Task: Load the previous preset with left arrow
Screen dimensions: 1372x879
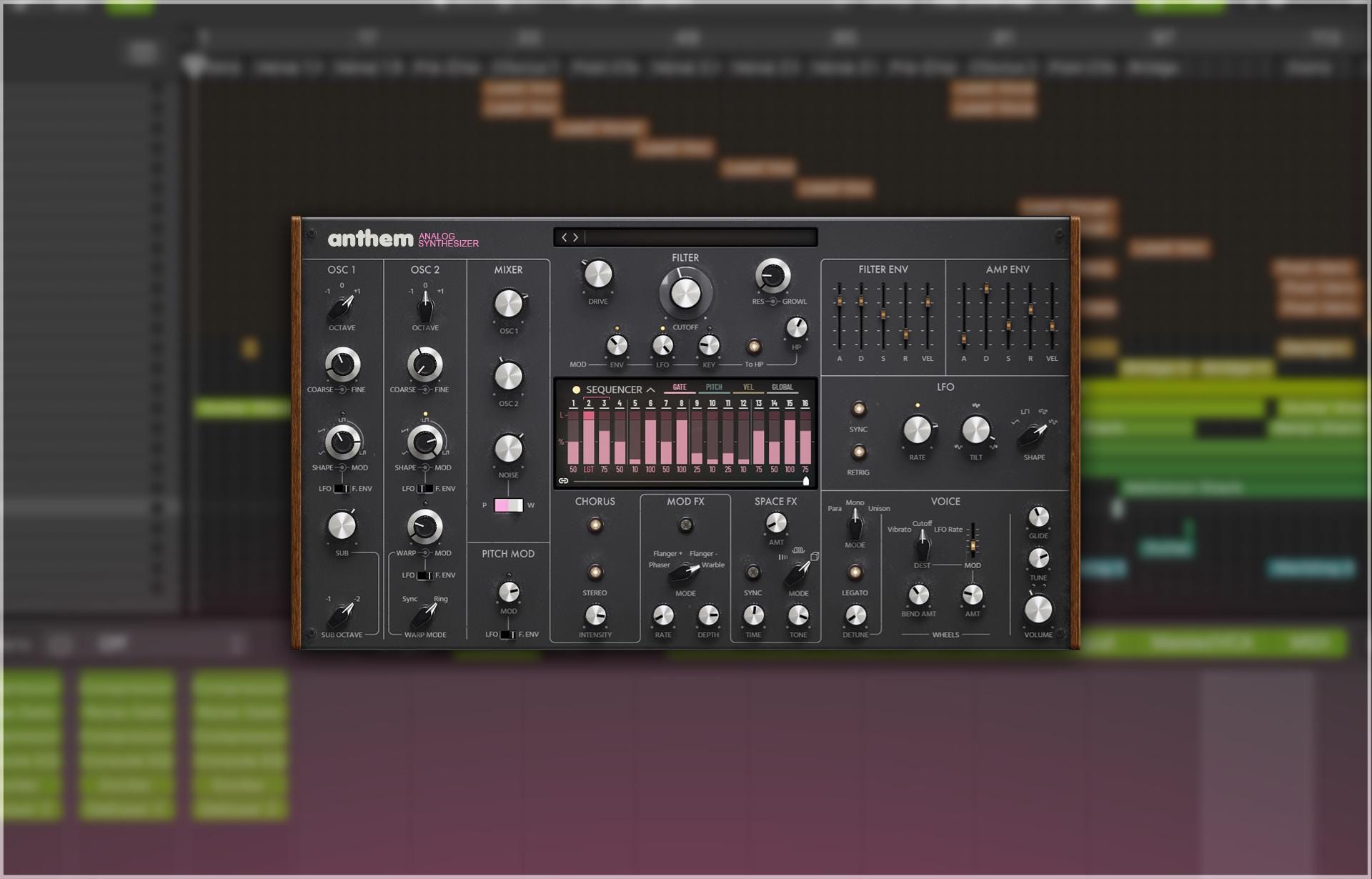Action: pos(564,237)
